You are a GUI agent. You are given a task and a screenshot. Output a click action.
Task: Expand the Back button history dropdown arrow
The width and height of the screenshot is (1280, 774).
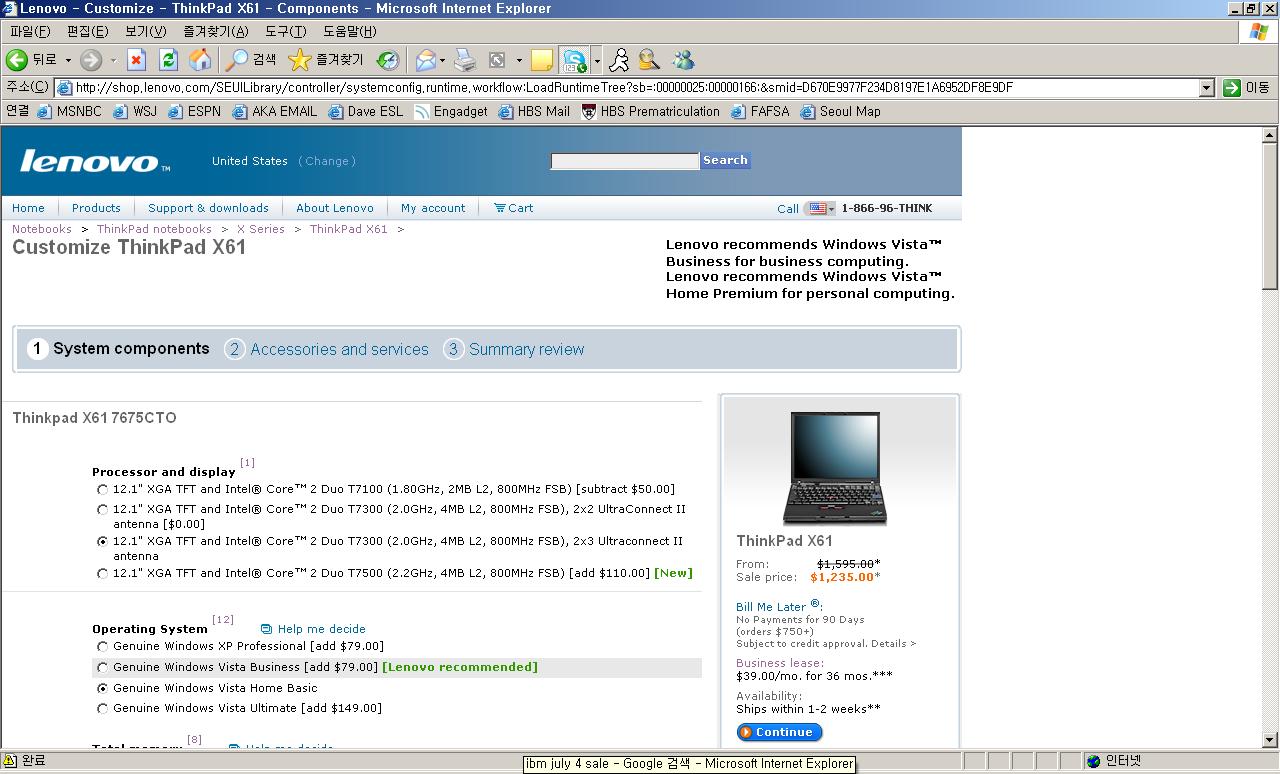[68, 60]
